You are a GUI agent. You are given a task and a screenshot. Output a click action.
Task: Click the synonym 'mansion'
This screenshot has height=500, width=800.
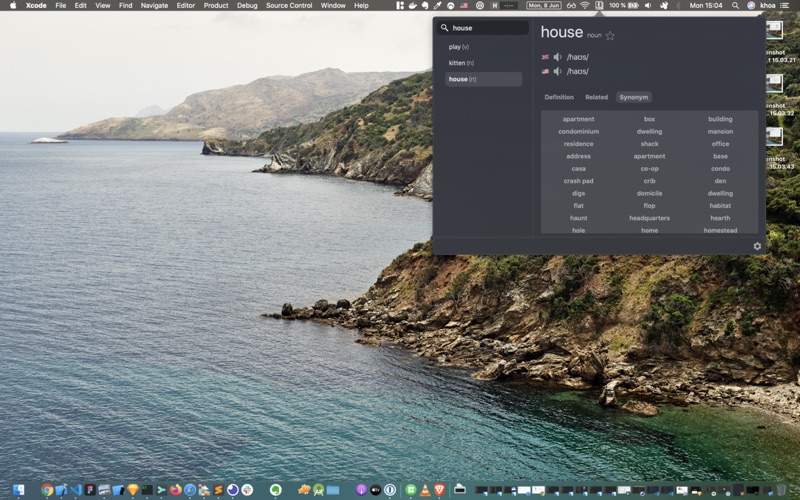click(720, 132)
